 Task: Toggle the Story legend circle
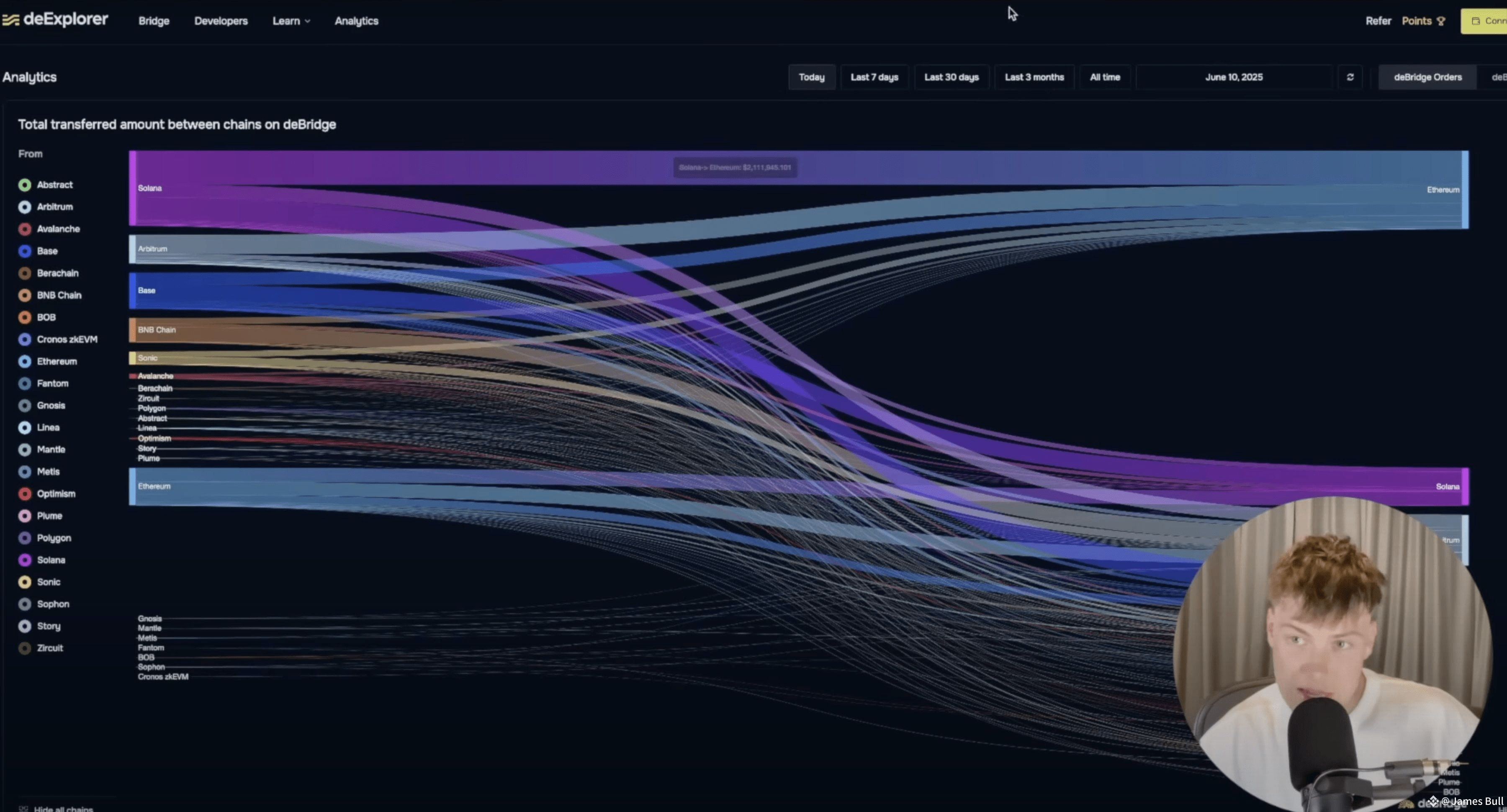click(x=25, y=627)
